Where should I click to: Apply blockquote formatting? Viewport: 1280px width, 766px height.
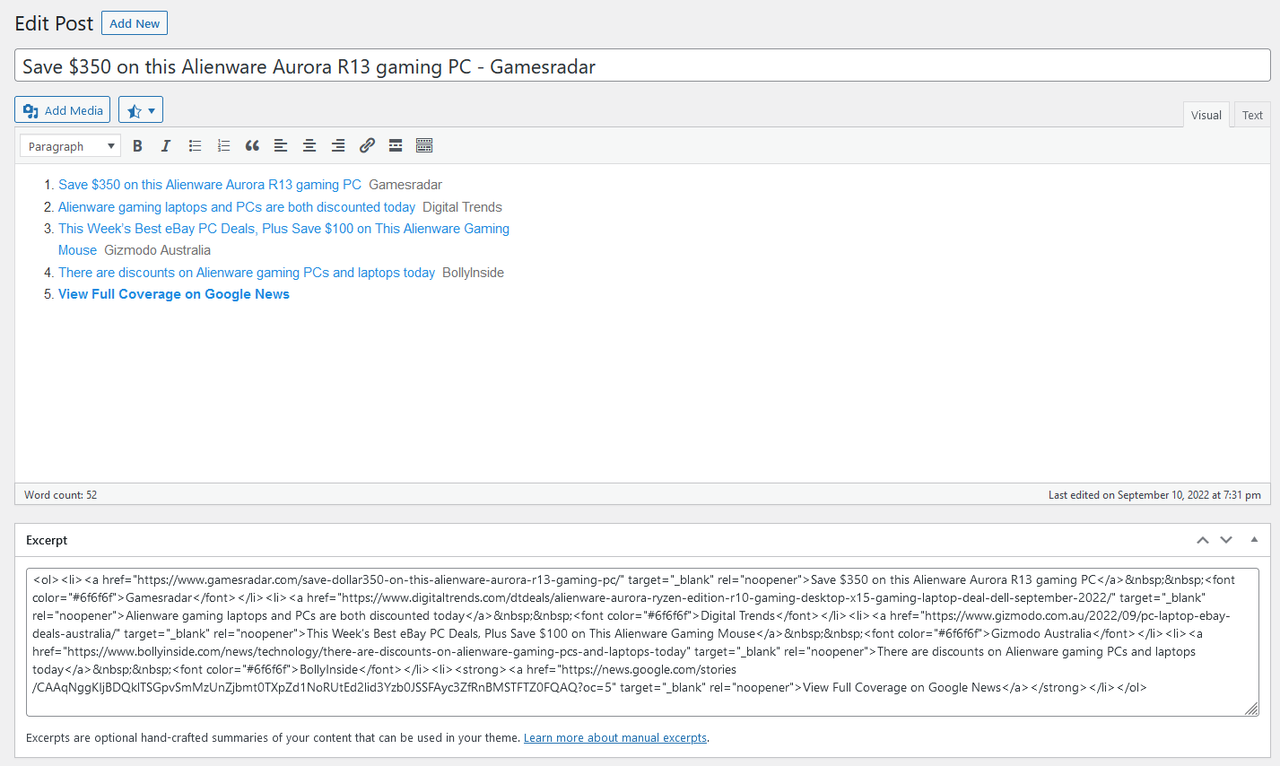click(x=252, y=146)
